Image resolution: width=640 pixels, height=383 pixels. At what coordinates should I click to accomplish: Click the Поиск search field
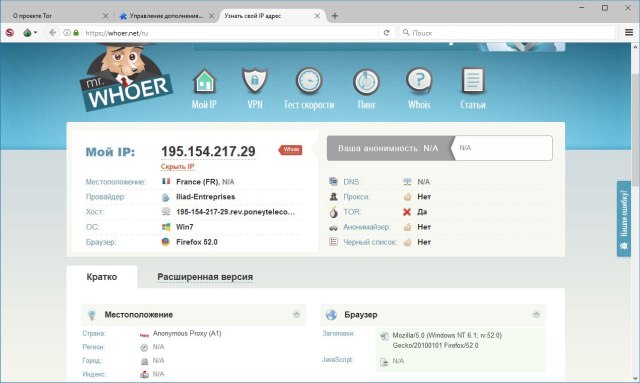pos(507,33)
